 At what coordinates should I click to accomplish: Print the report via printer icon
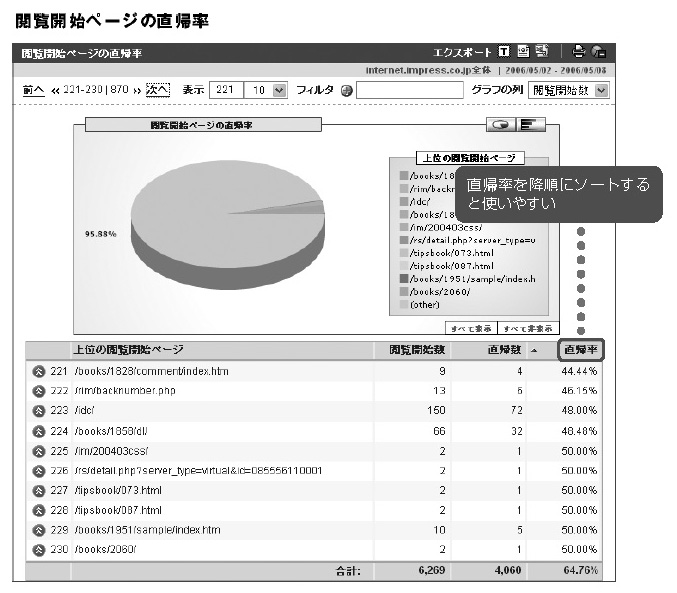pyautogui.click(x=578, y=52)
